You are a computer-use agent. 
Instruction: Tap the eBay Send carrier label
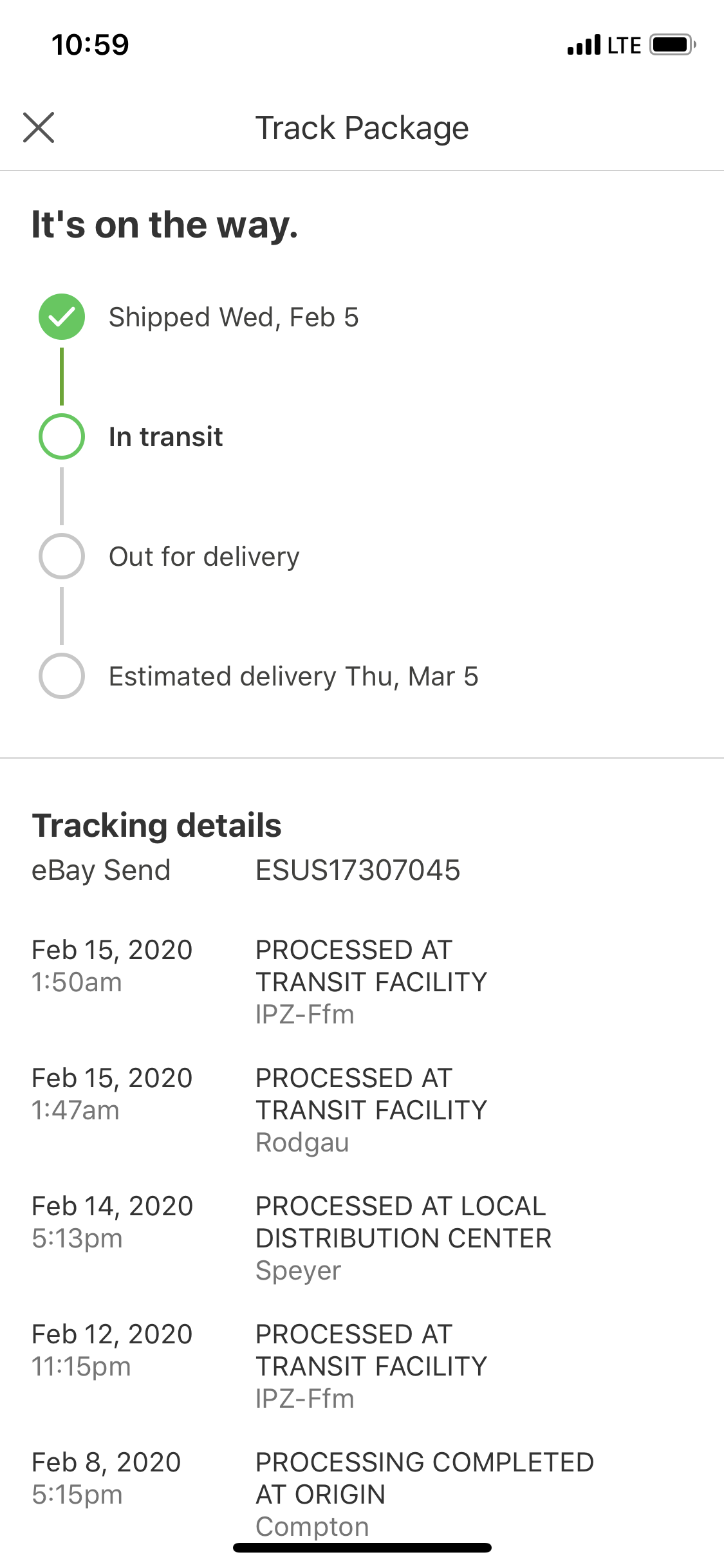[x=101, y=870]
